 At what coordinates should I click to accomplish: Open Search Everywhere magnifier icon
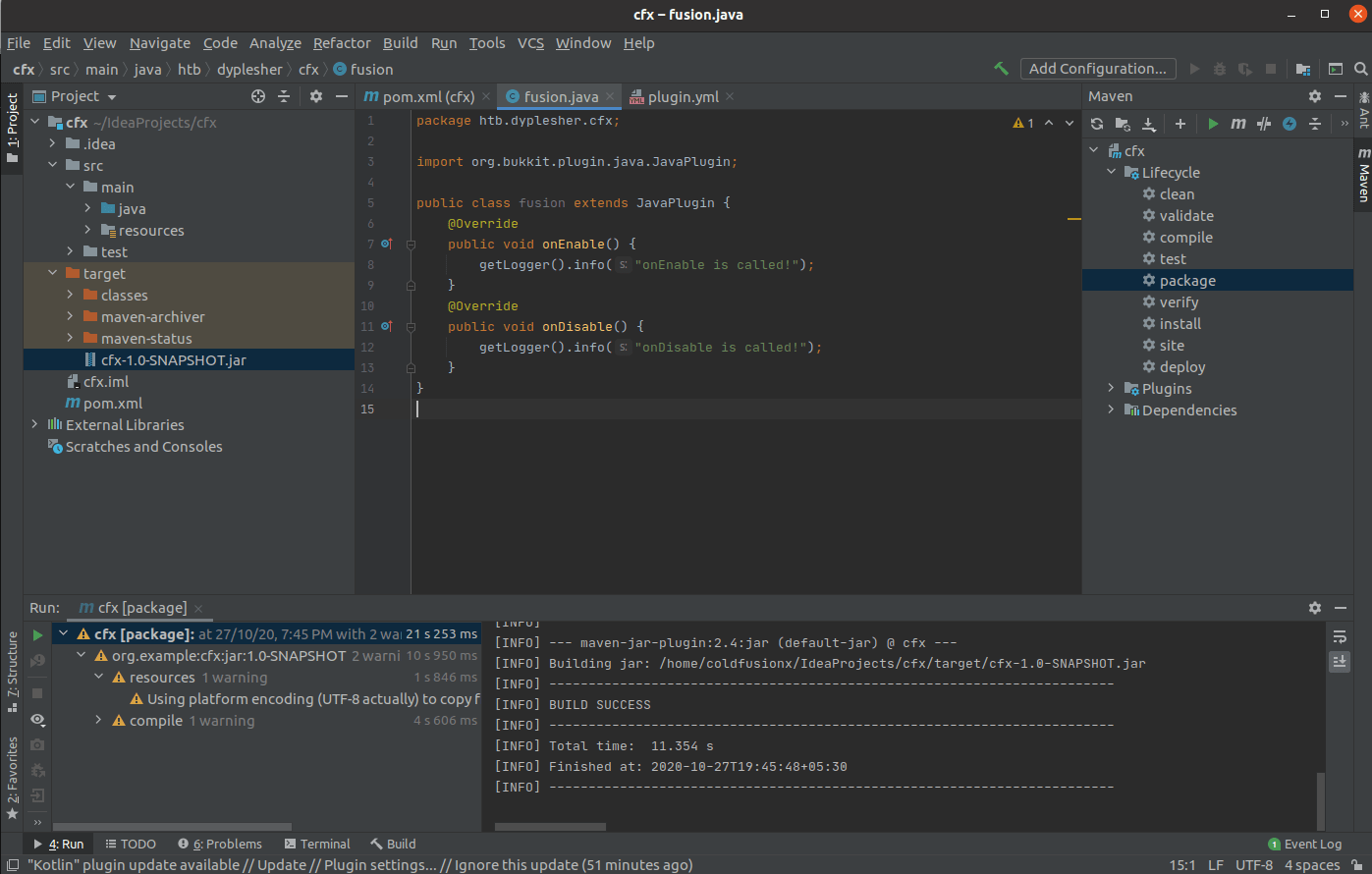1360,69
